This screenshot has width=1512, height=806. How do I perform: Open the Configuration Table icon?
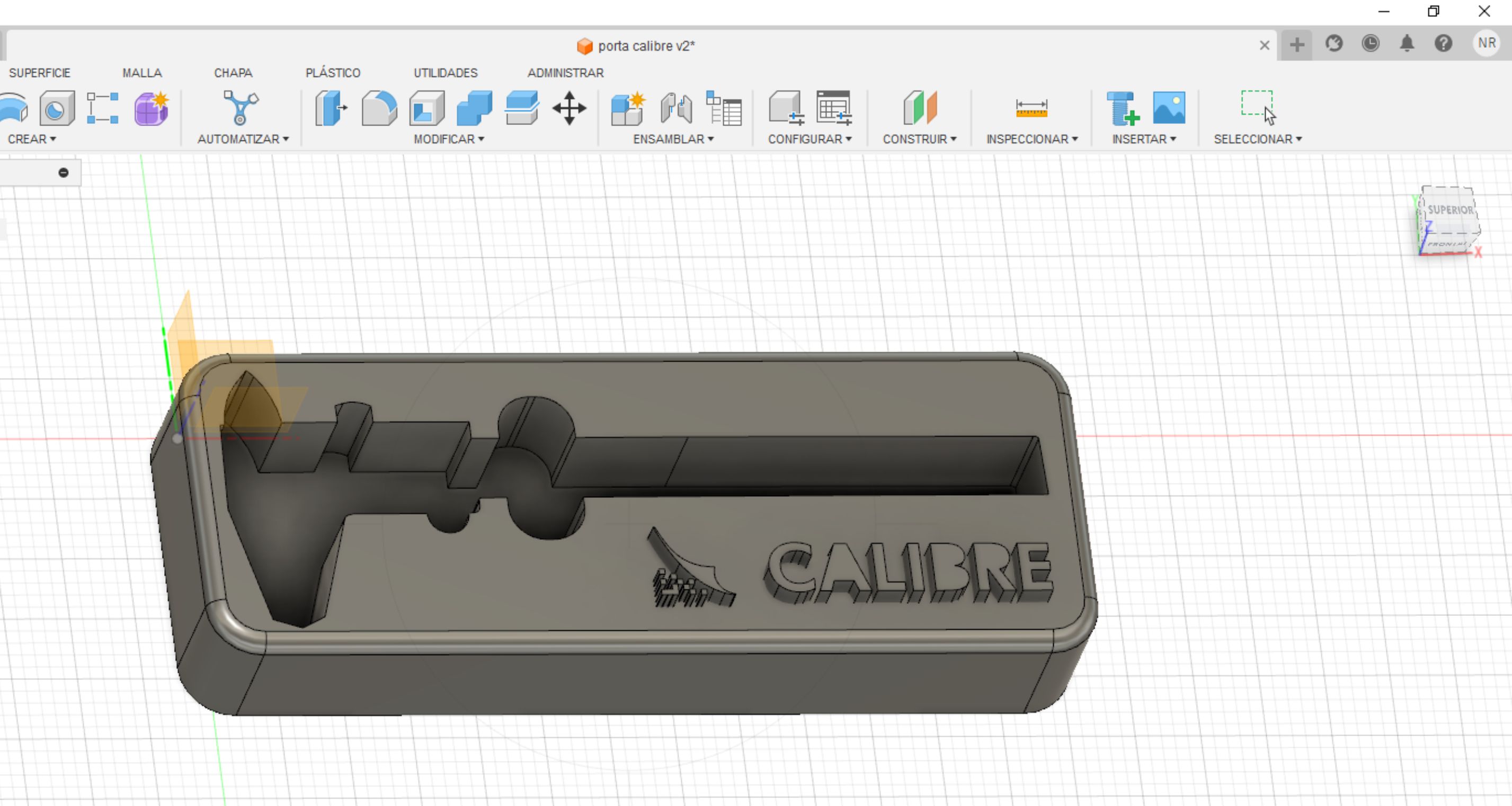[834, 108]
